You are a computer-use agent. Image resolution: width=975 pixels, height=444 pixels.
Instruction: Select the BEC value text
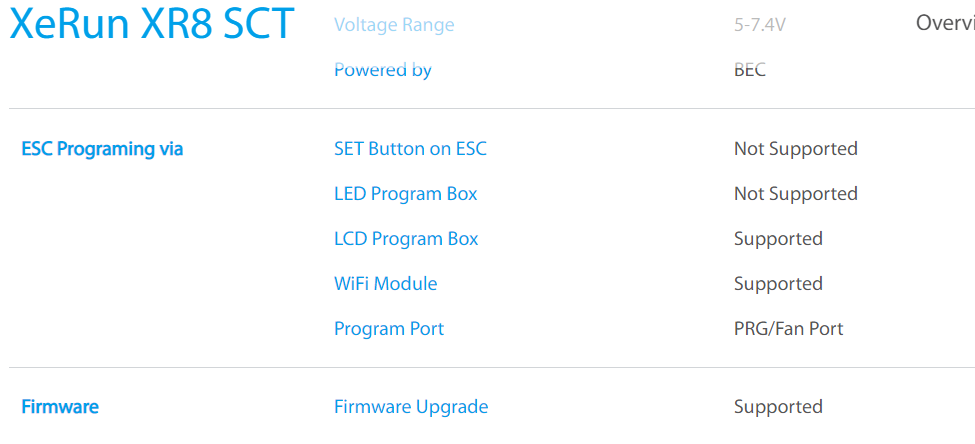point(750,70)
